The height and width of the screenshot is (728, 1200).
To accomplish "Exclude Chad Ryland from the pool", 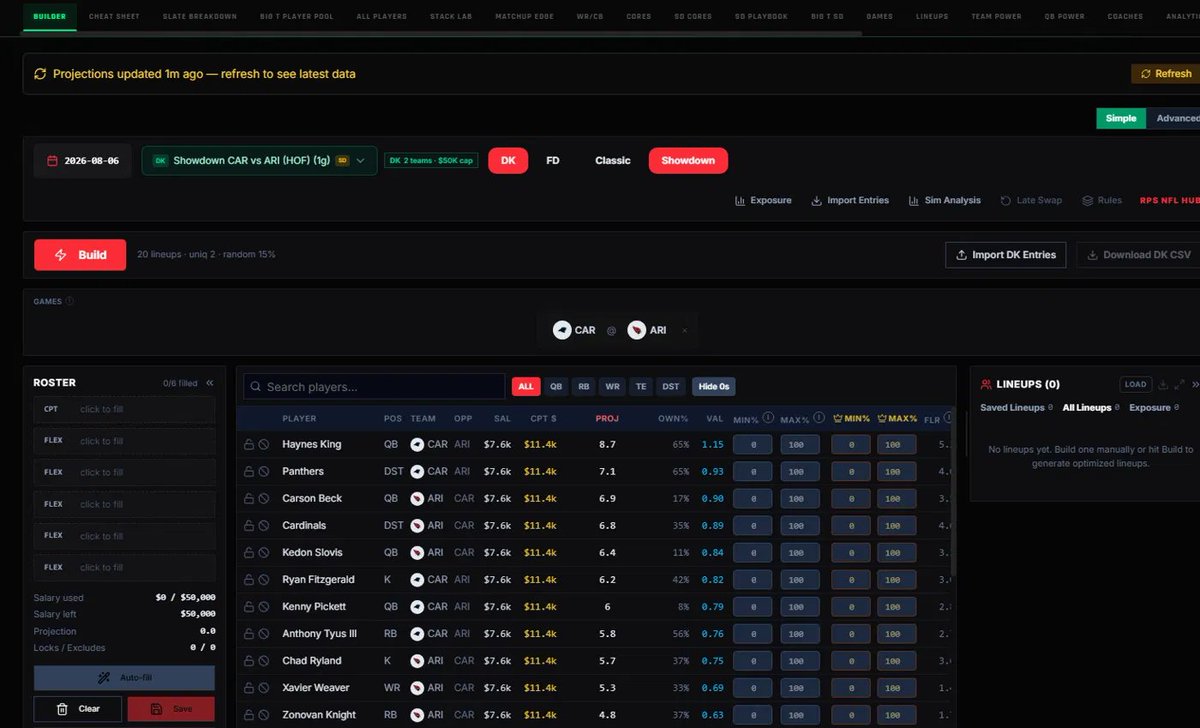I will click(x=264, y=660).
